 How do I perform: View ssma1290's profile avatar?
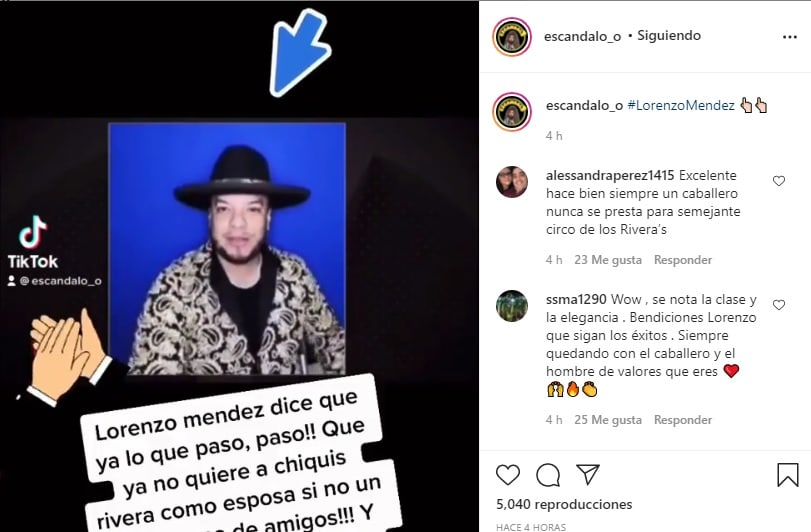tap(512, 306)
